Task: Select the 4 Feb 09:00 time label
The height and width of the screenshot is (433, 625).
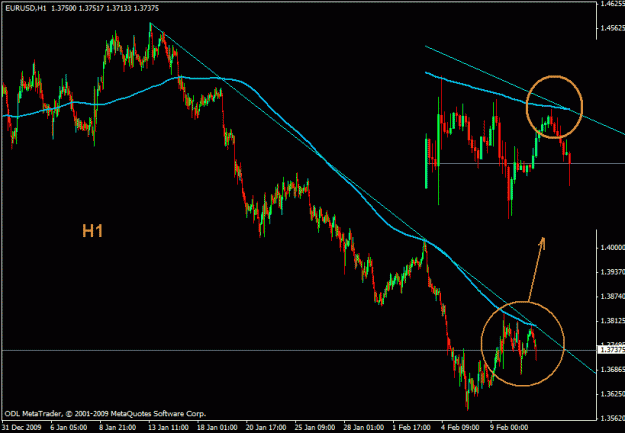Action: tap(460, 427)
